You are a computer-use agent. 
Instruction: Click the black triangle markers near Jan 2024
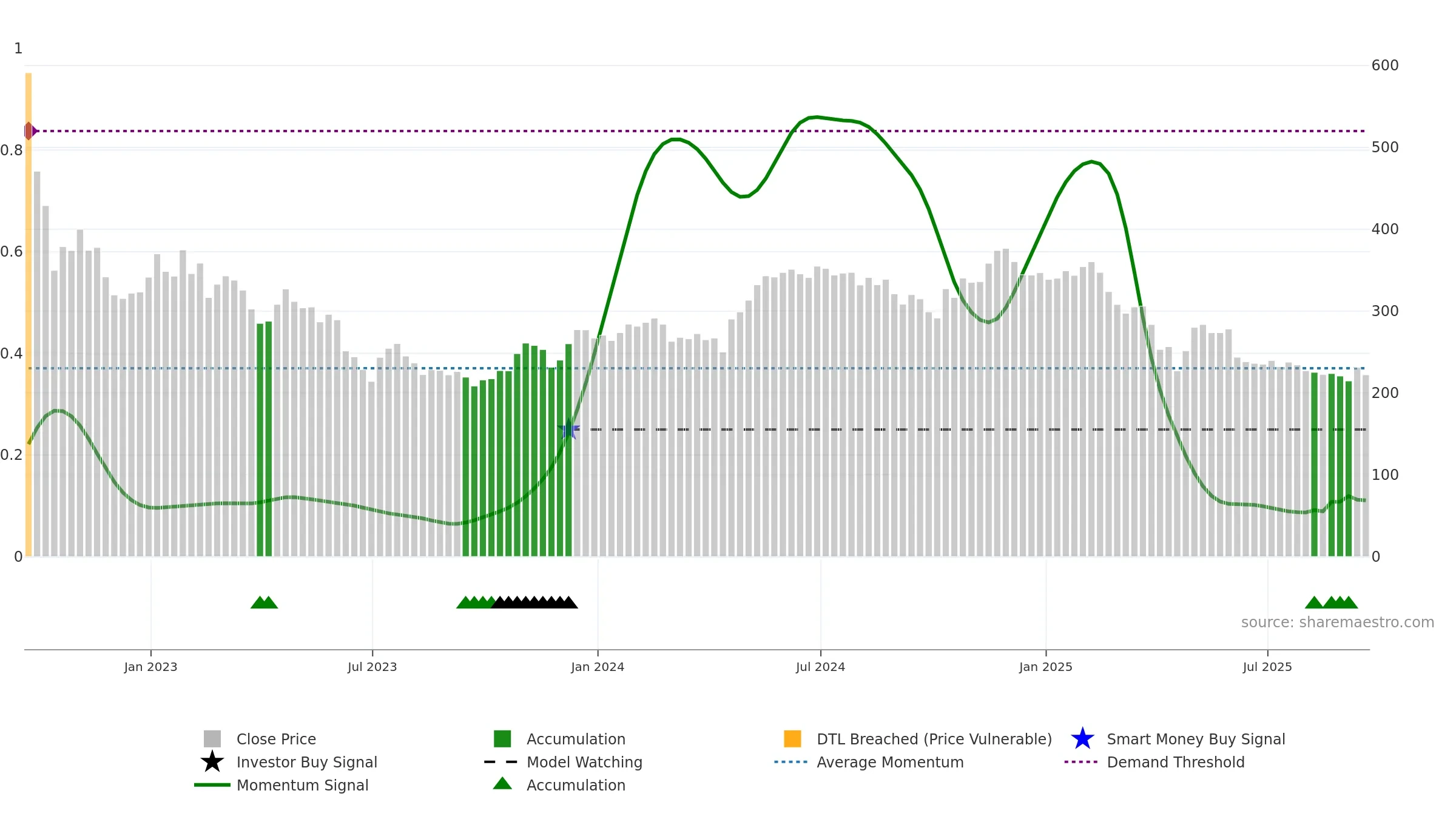(534, 602)
